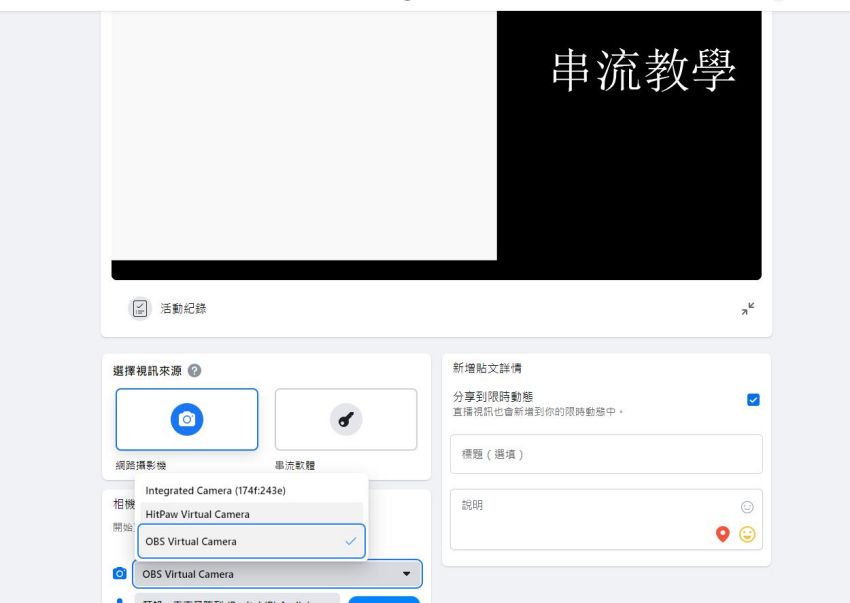Select Integrated Camera (174f:243e) from the list
Screen dimensions: 850x603
[x=214, y=490]
